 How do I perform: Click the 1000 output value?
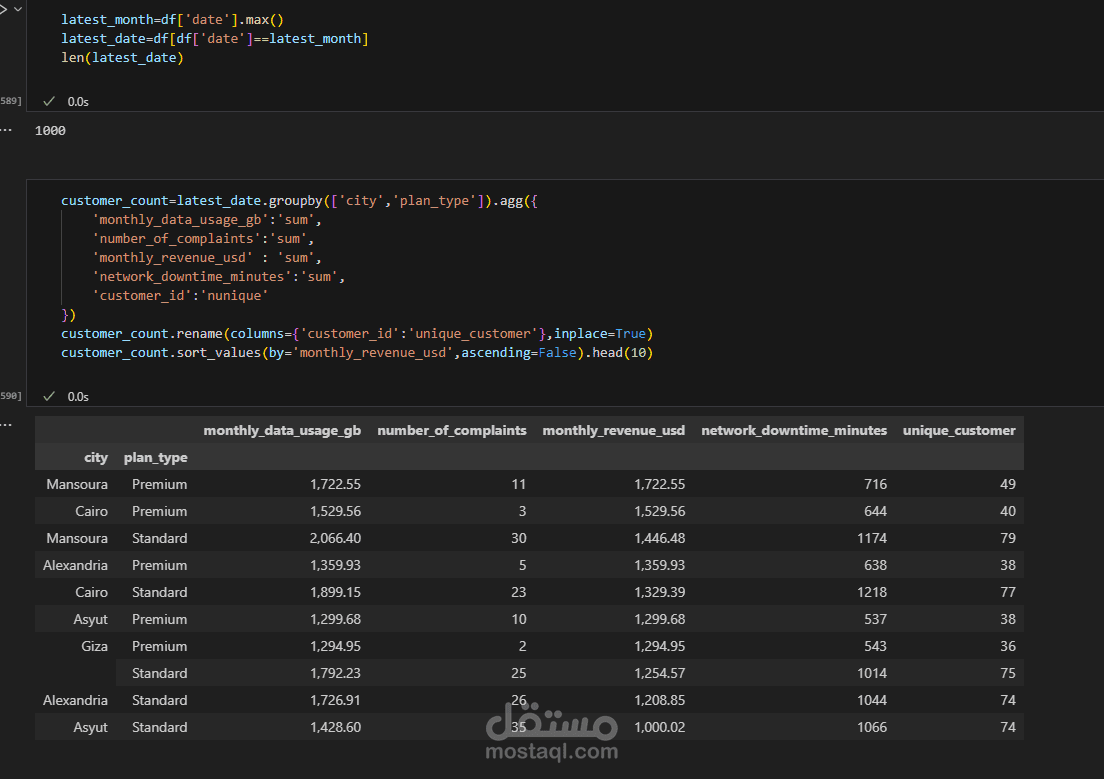pos(50,130)
